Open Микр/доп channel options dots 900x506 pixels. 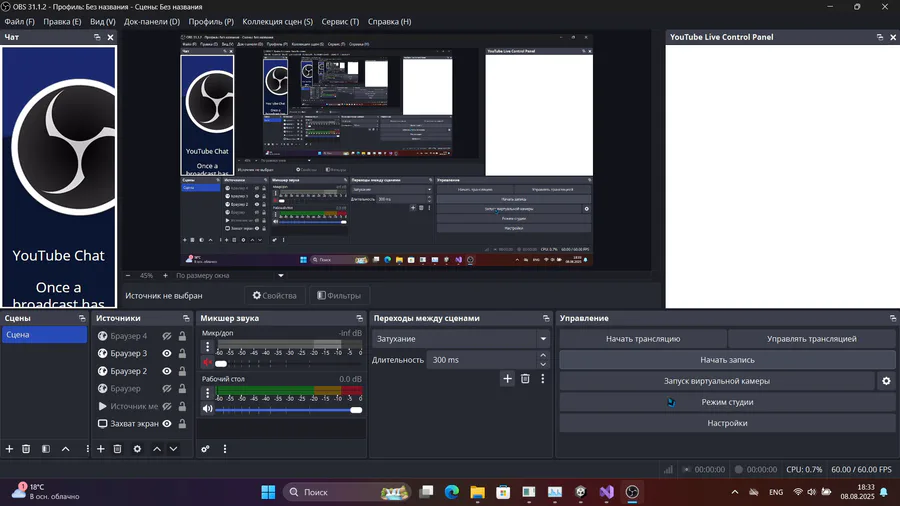tap(208, 347)
